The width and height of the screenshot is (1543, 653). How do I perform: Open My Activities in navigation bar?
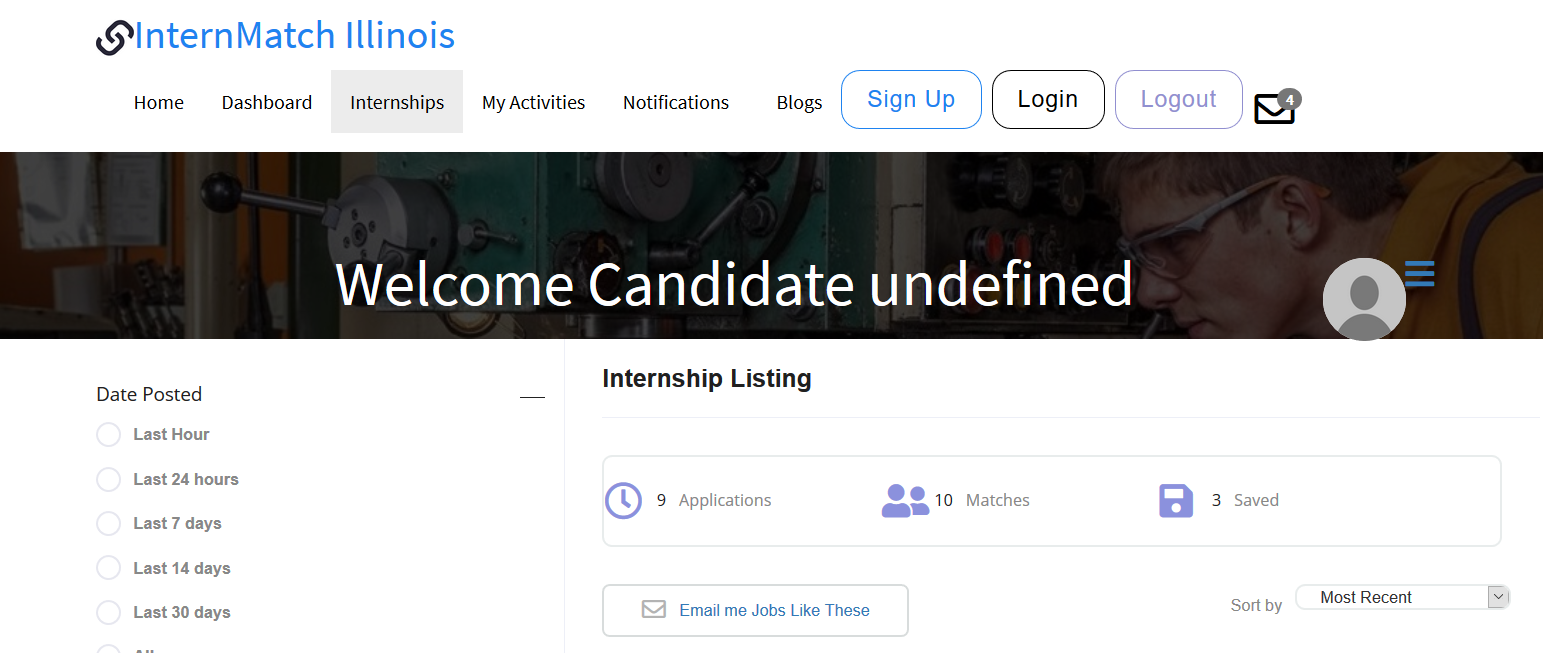(533, 102)
